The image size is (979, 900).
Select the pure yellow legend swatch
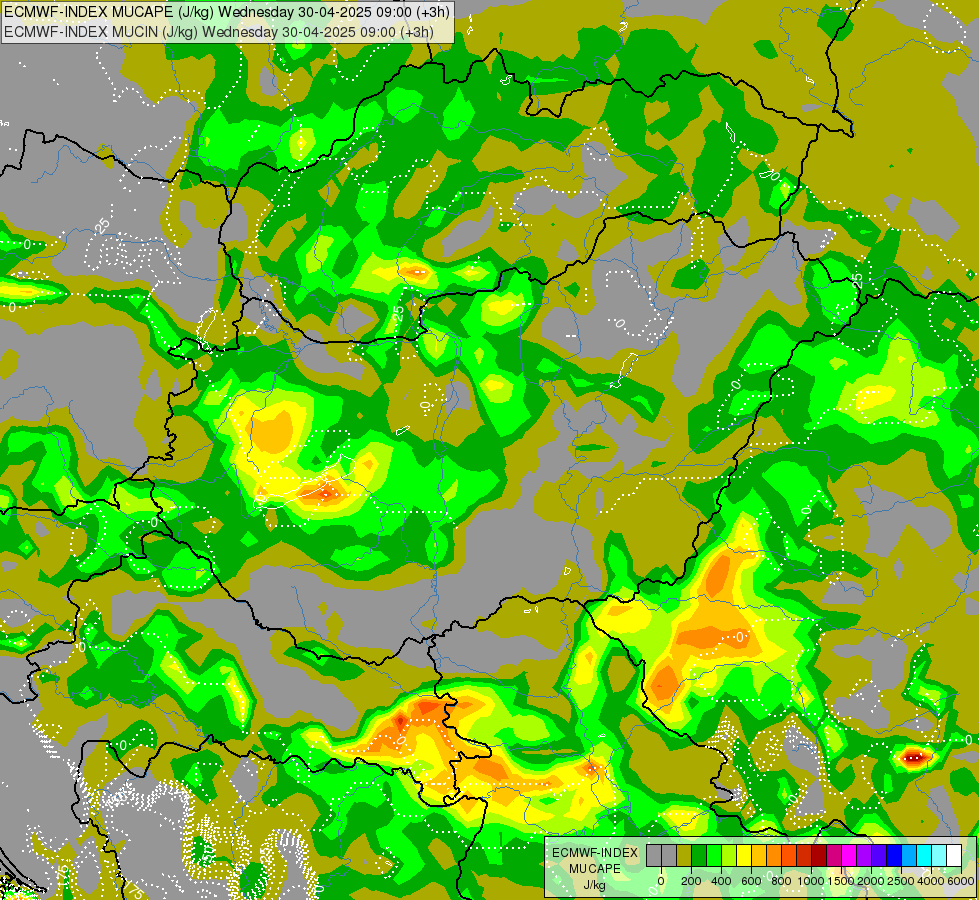pyautogui.click(x=744, y=855)
